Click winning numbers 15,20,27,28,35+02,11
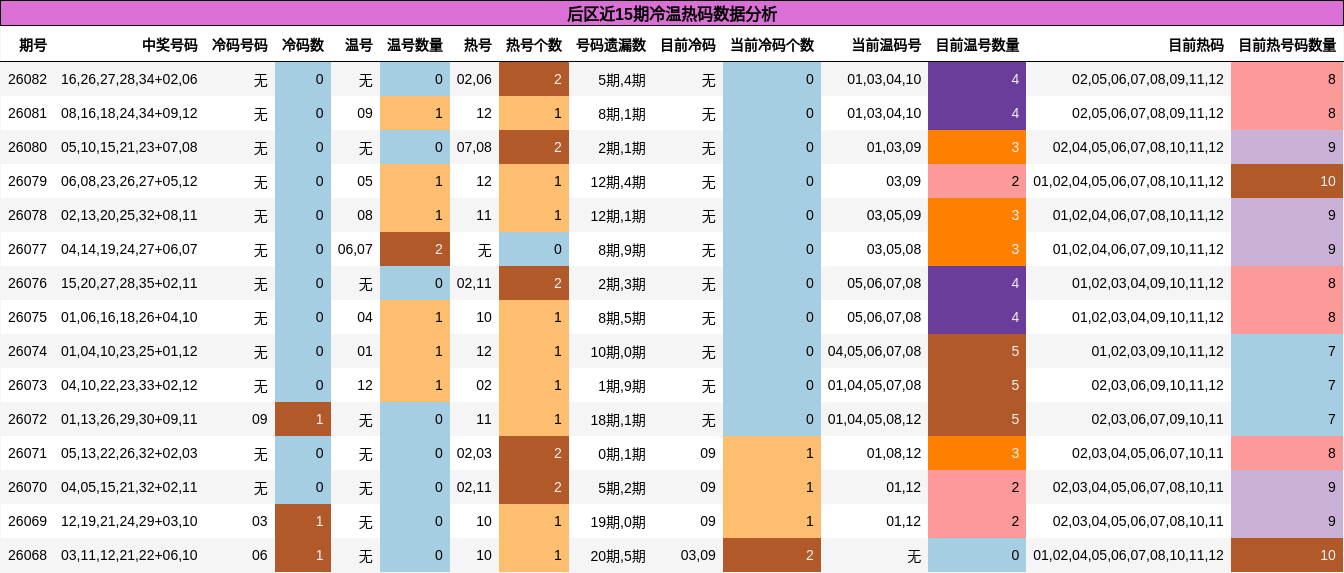1344x573 pixels. click(129, 283)
